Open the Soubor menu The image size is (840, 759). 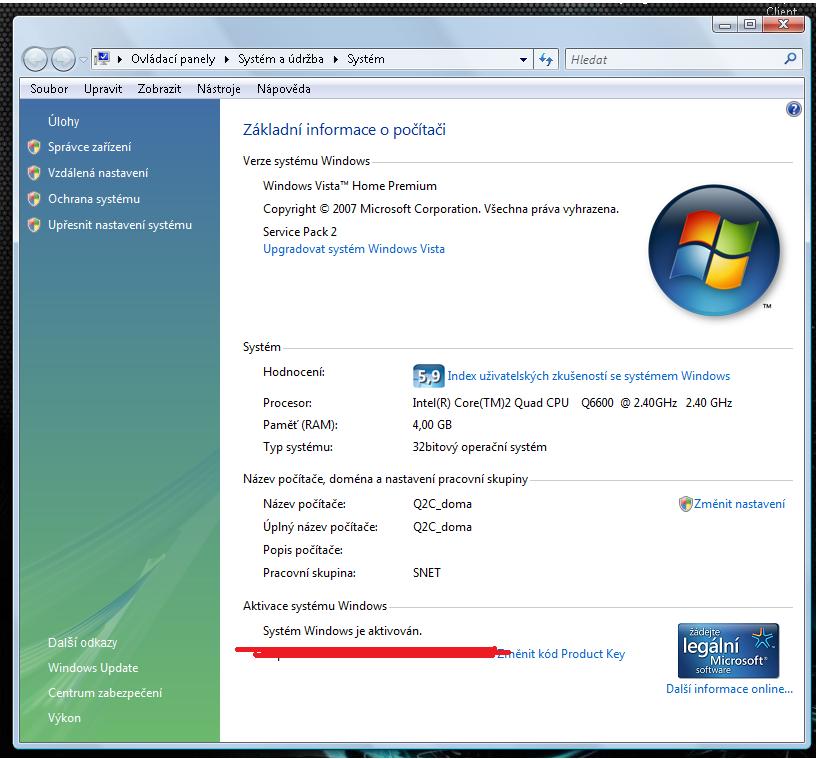49,89
